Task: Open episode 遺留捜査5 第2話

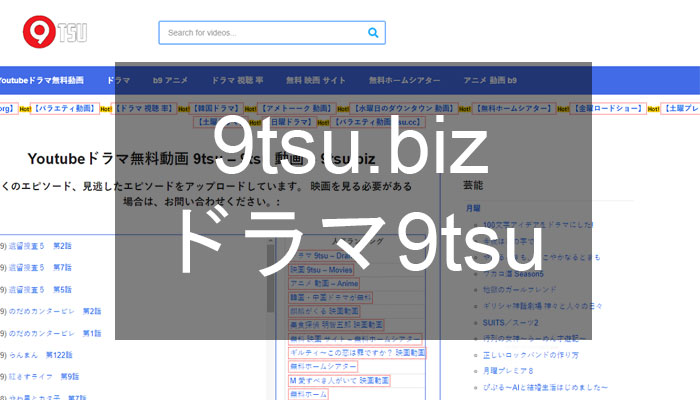Action: [40, 246]
